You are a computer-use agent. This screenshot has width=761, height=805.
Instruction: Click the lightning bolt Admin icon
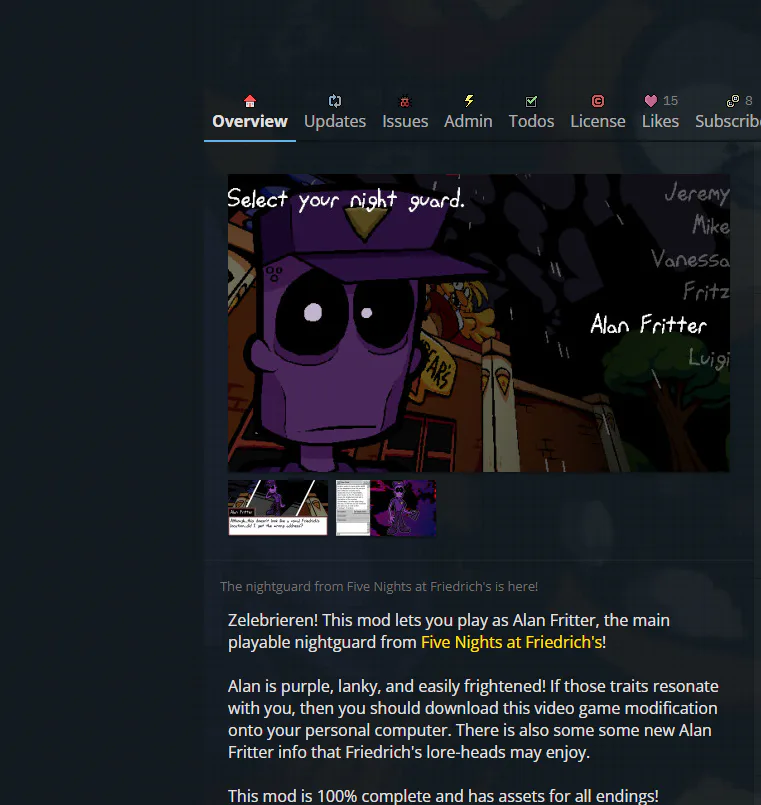pyautogui.click(x=469, y=101)
